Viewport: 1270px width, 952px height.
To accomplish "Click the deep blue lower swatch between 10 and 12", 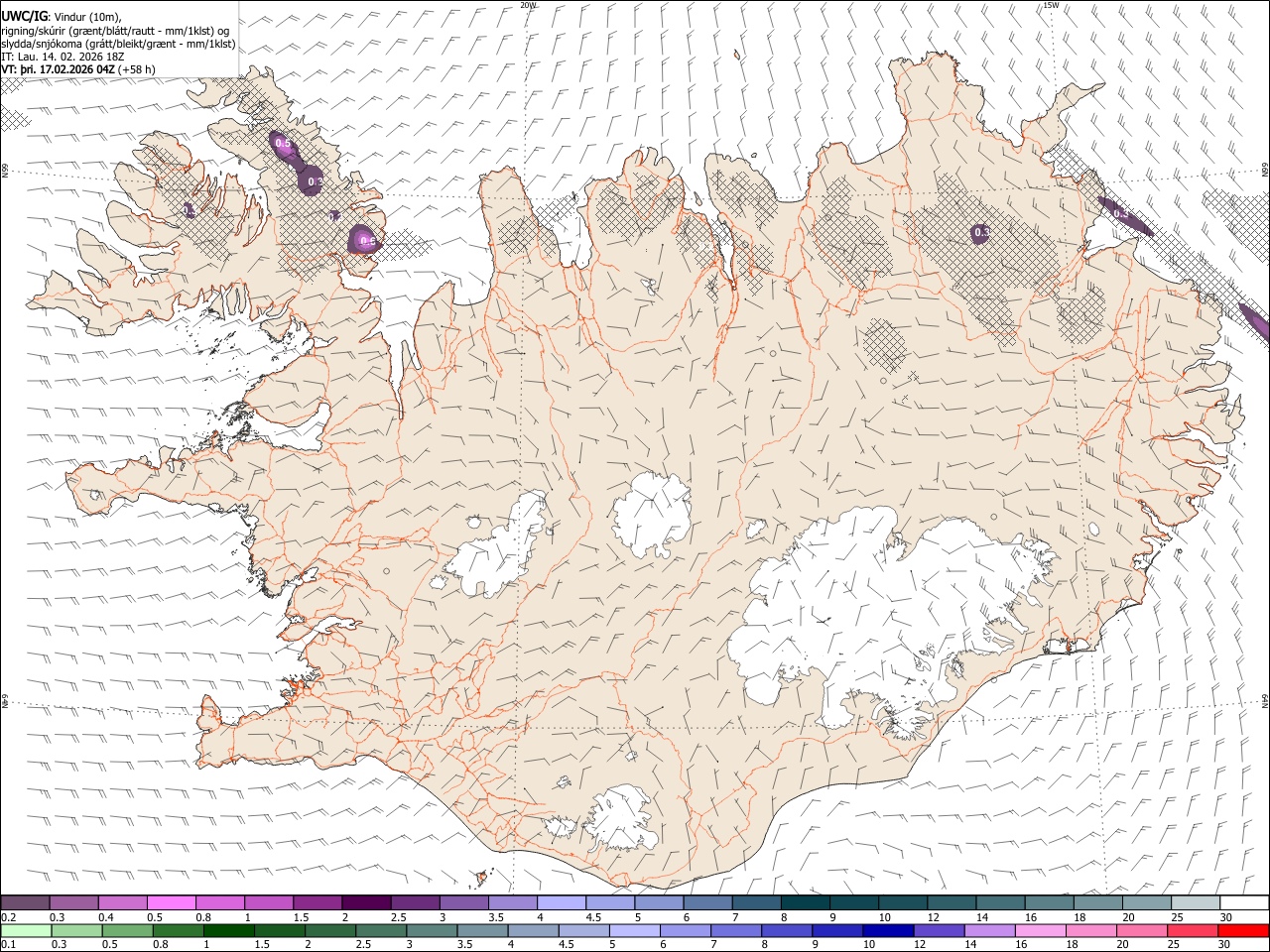I will click(x=888, y=930).
